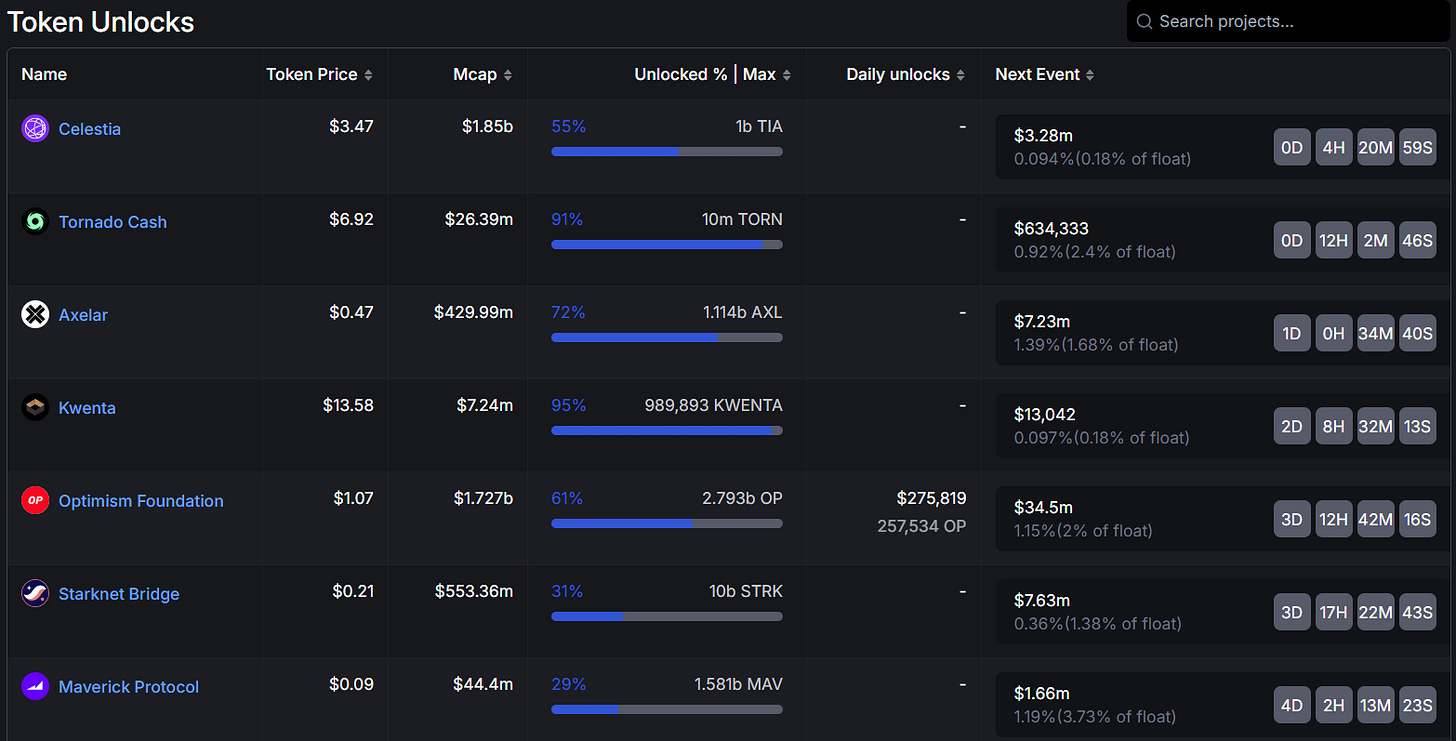Click Kwenta's $13.58 token price

point(348,406)
